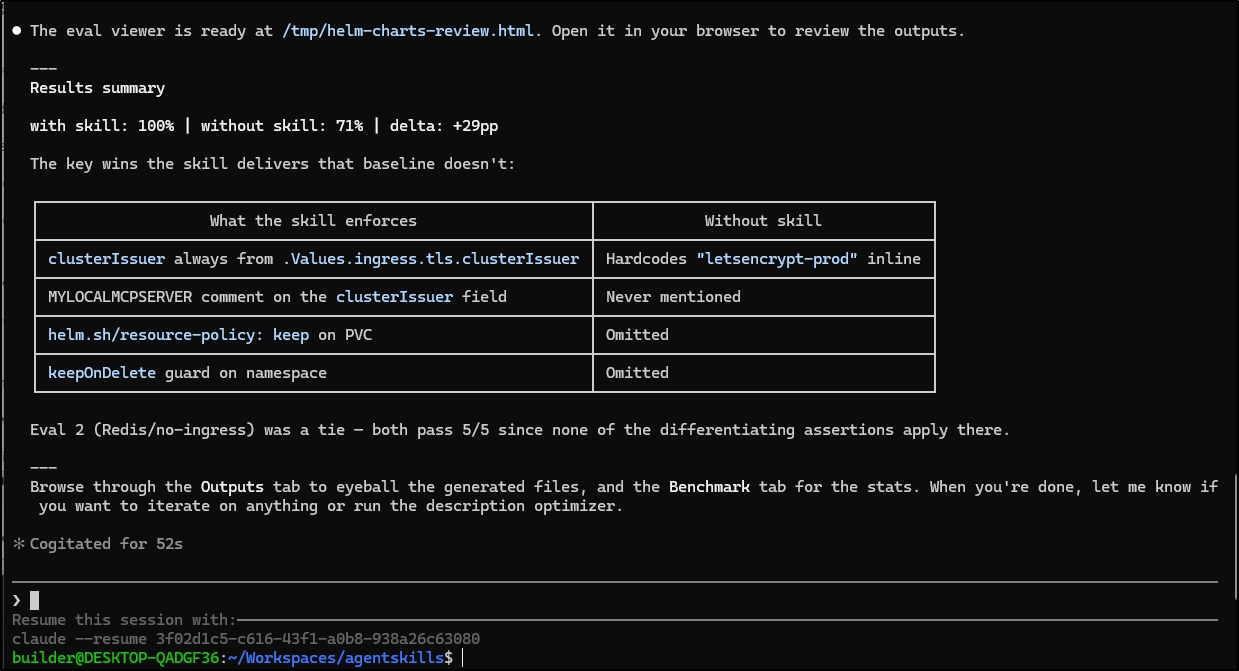Click helm.sh/resource-policy: keep code text

(x=178, y=335)
